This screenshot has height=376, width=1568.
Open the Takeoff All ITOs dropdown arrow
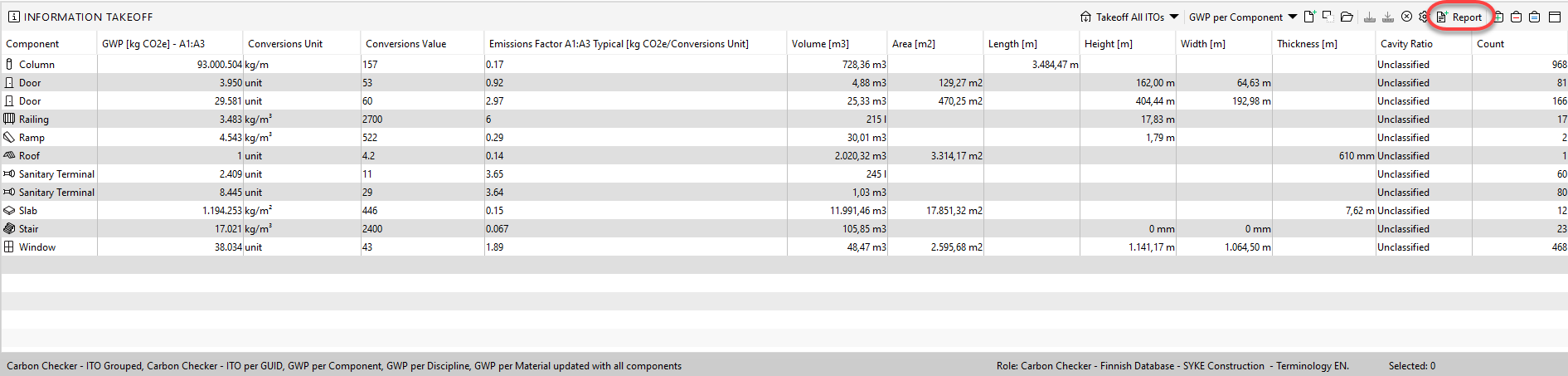tap(1174, 17)
